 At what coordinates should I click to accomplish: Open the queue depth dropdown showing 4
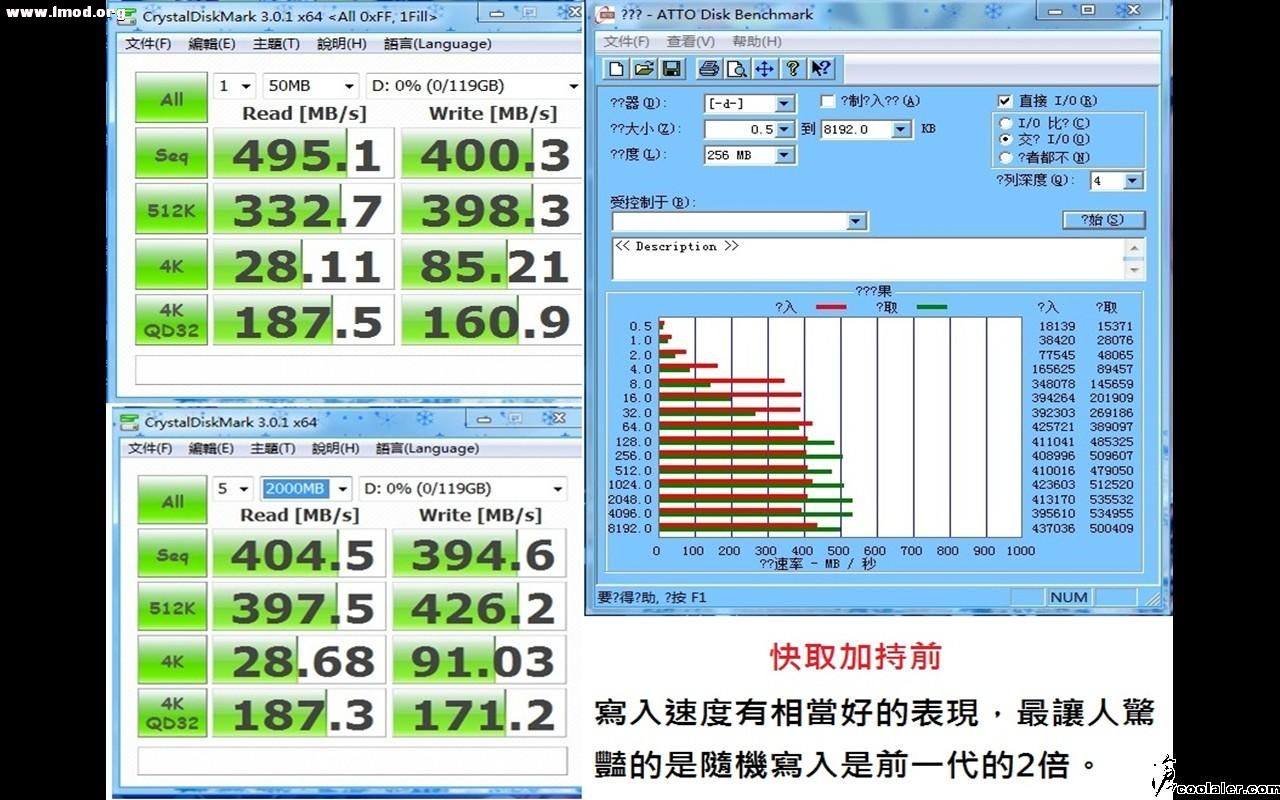[1132, 181]
